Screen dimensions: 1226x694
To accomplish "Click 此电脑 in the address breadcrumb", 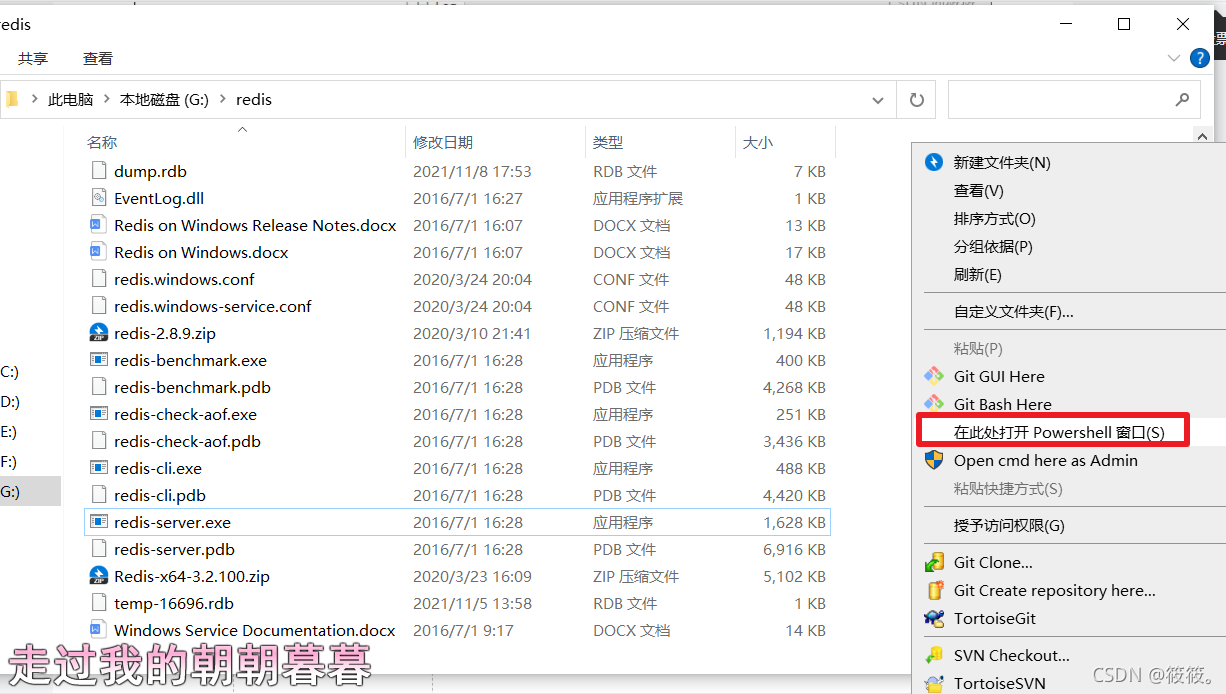I will point(70,100).
